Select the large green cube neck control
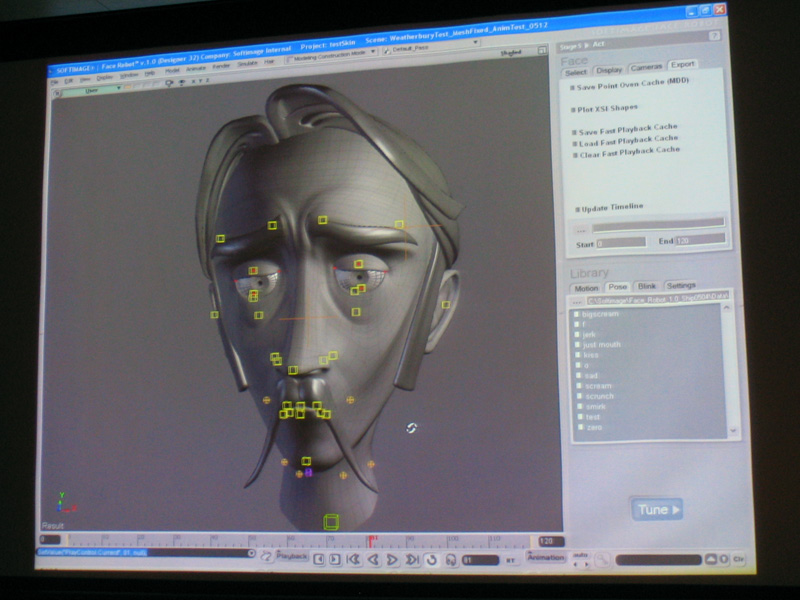This screenshot has width=800, height=600. (x=331, y=522)
